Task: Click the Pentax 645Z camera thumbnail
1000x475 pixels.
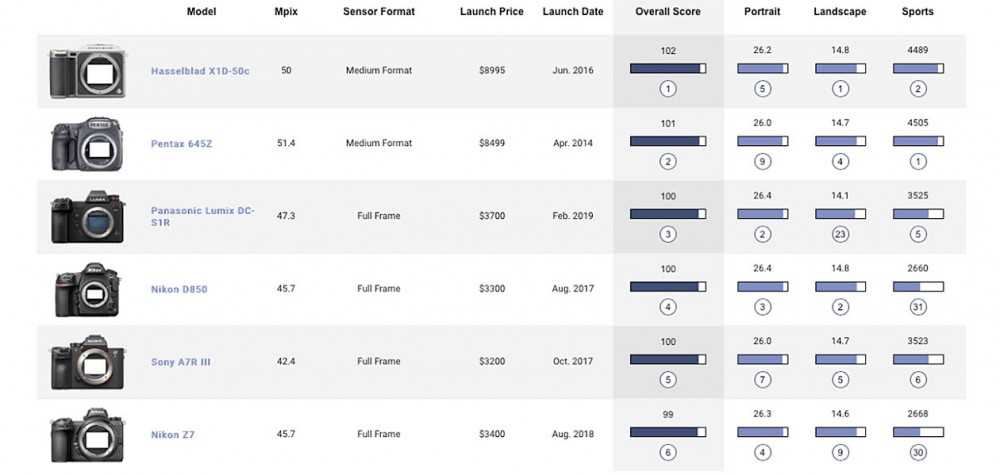Action: [87, 143]
